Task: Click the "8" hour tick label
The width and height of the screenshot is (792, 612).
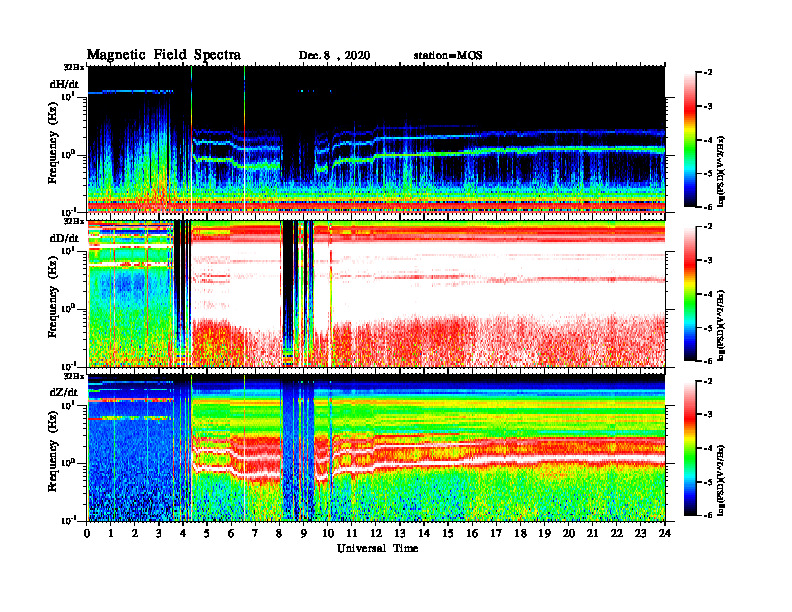Action: [279, 534]
